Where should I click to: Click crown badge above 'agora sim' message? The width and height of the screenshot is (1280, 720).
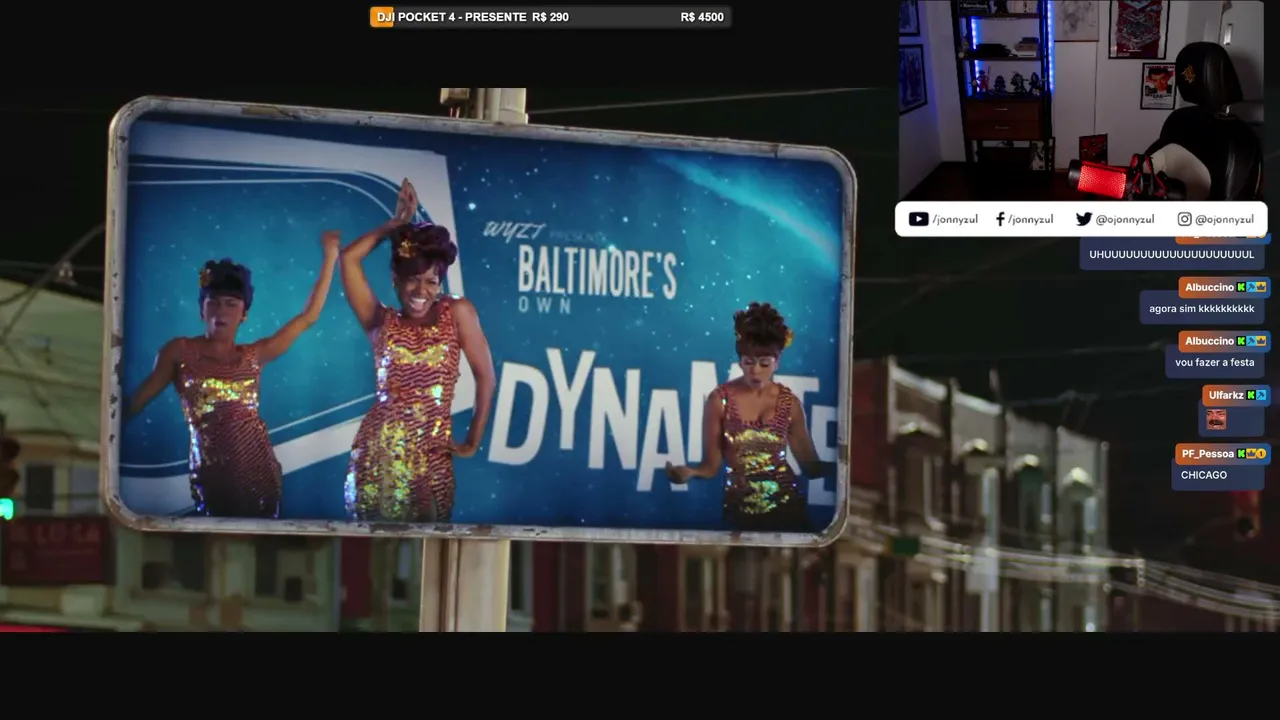(x=1261, y=287)
